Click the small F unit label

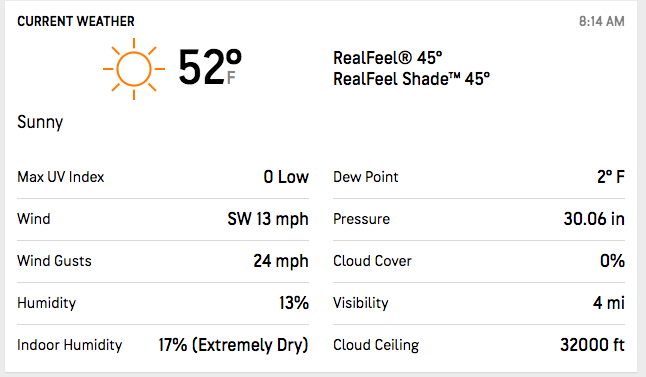231,77
